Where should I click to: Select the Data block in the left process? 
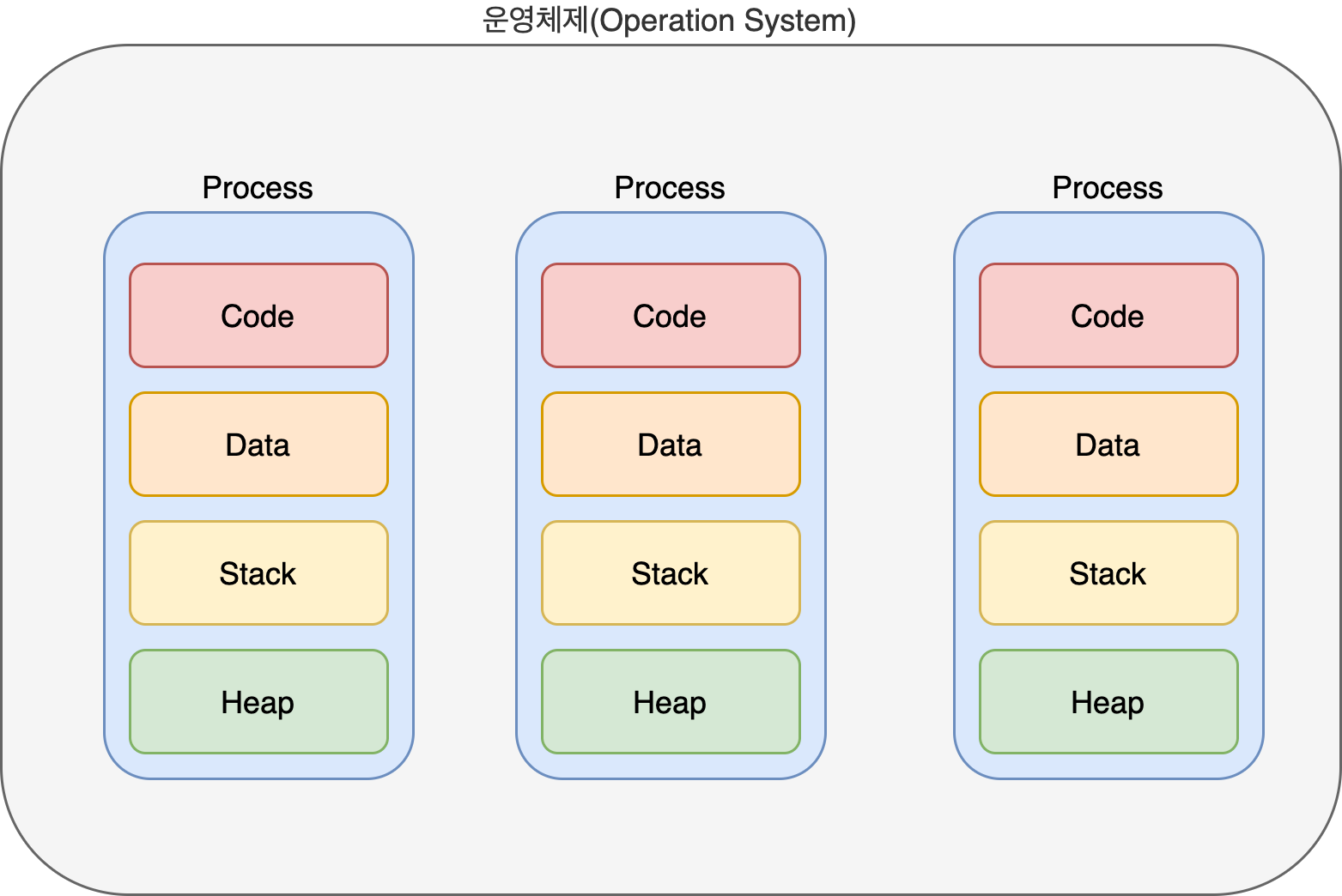pyautogui.click(x=258, y=445)
